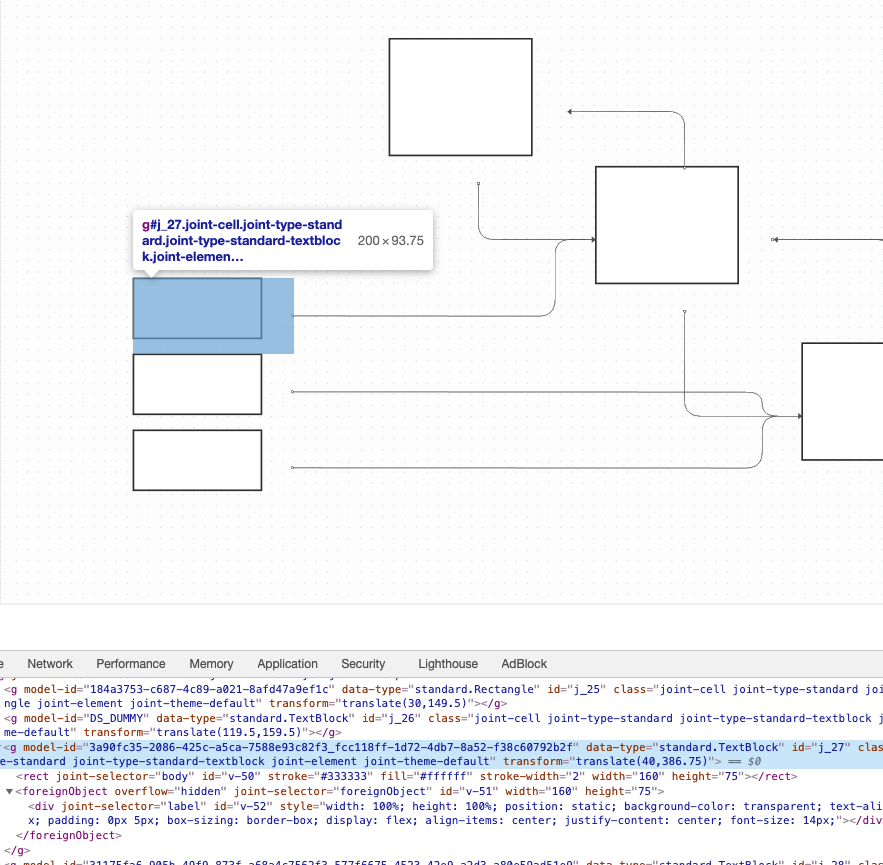Screen dimensions: 883x865
Task: Click the blue highlighted diagram block
Action: click(197, 310)
